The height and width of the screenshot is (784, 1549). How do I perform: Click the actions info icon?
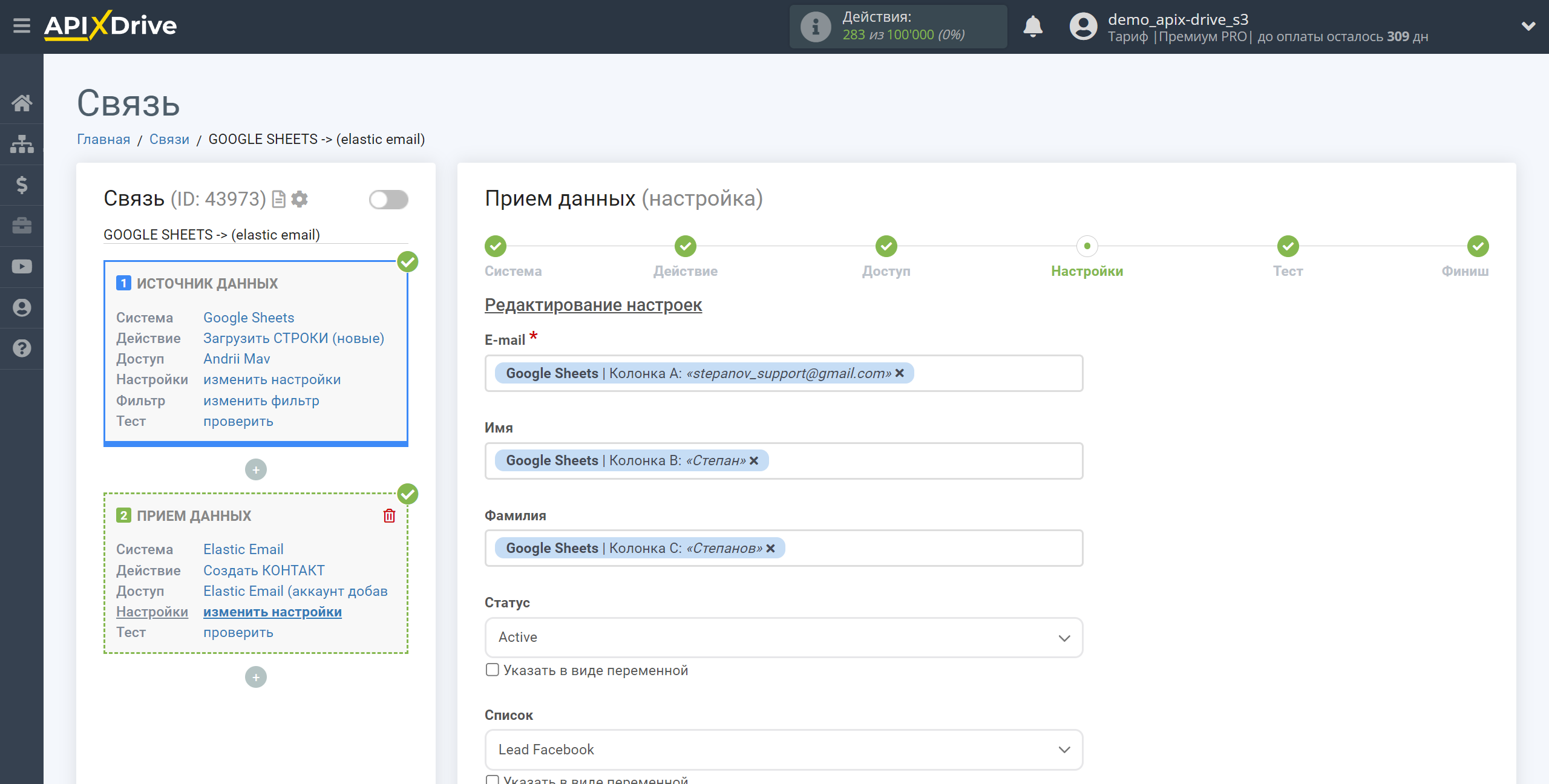tap(815, 27)
